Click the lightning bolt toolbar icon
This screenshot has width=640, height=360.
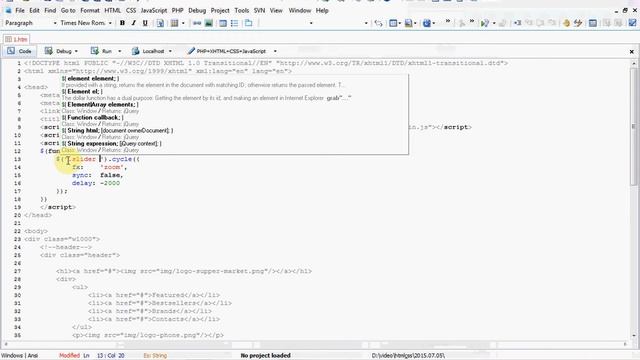tap(578, 23)
